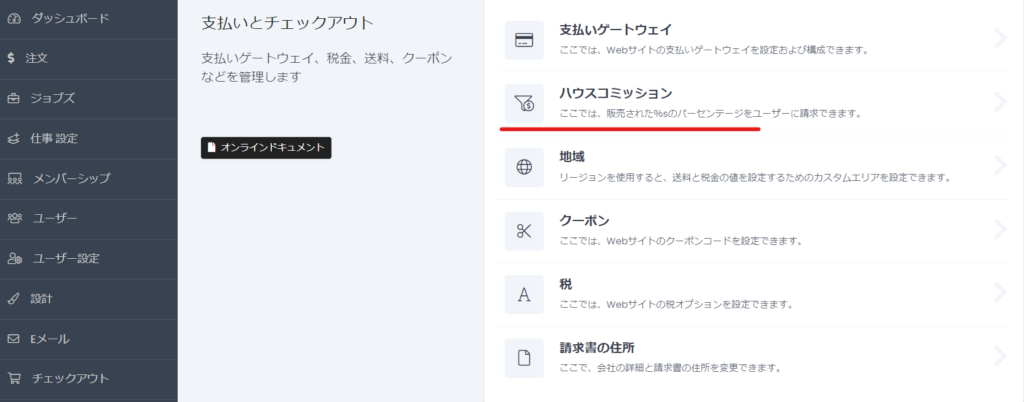Click the envelope icon next to Eメール
This screenshot has height=402, width=1024.
(x=13, y=338)
